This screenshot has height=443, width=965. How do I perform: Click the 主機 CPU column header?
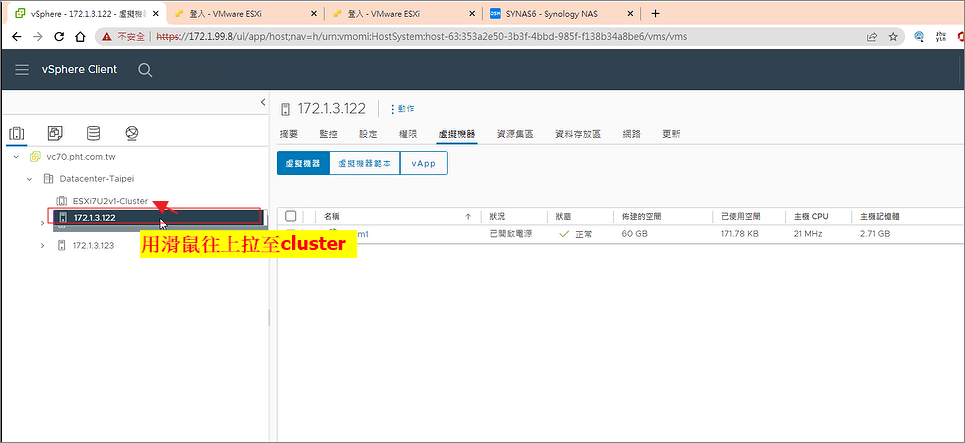[x=811, y=217]
